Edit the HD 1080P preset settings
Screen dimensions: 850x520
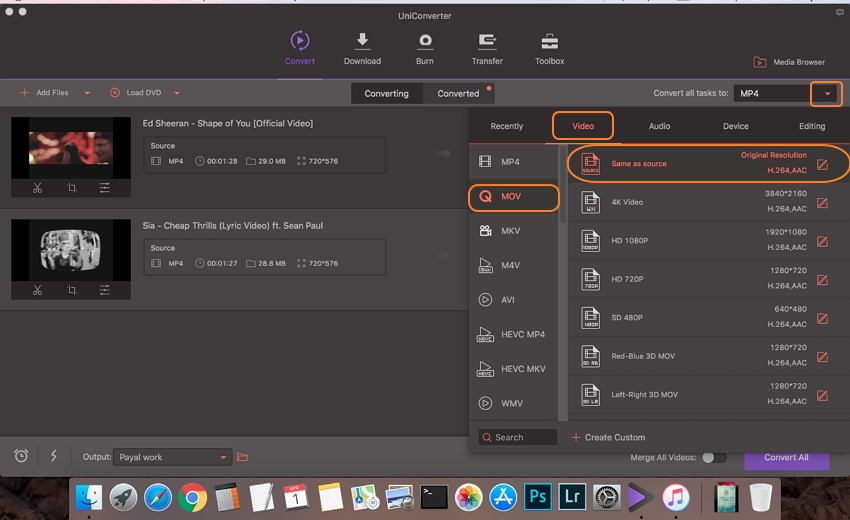click(822, 241)
